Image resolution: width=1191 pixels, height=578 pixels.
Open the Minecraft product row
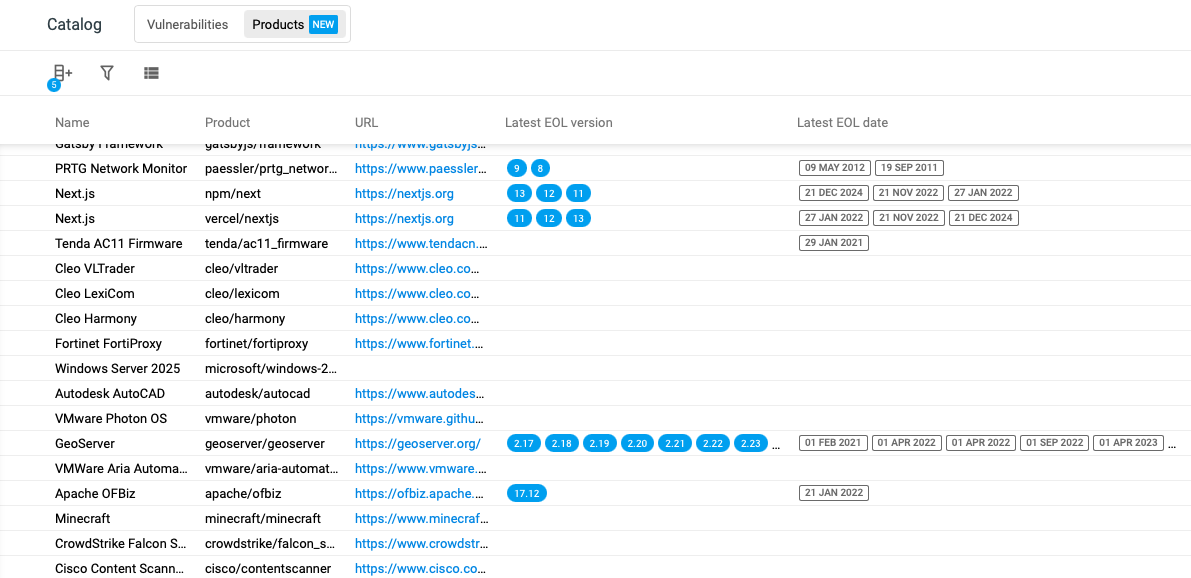(82, 518)
